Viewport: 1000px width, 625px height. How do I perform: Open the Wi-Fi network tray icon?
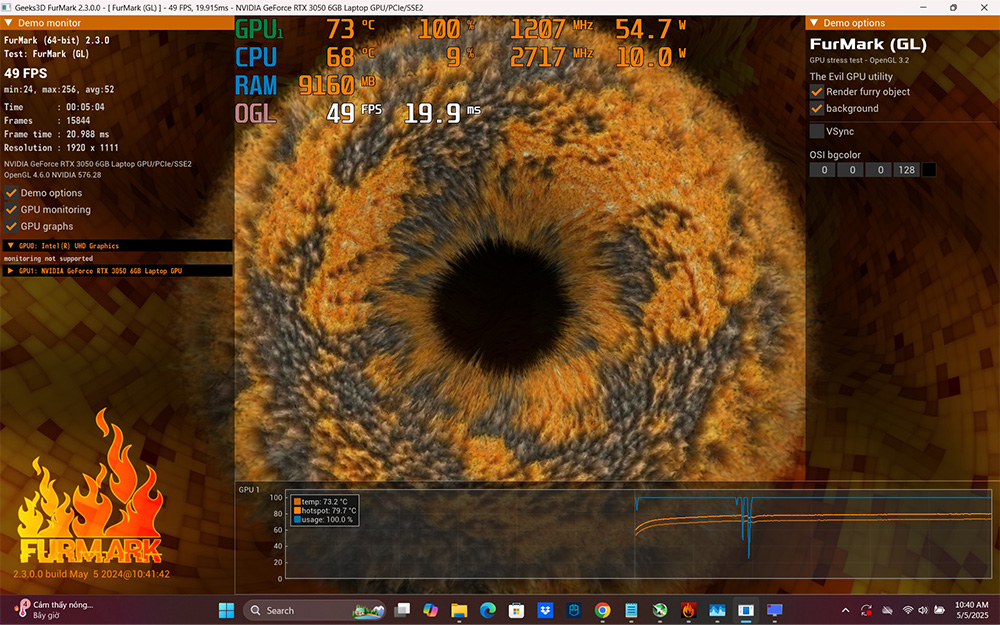coord(908,610)
